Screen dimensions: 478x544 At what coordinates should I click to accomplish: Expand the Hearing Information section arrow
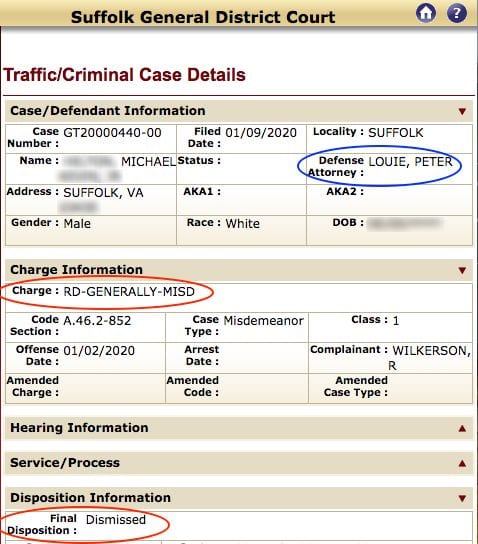click(462, 428)
